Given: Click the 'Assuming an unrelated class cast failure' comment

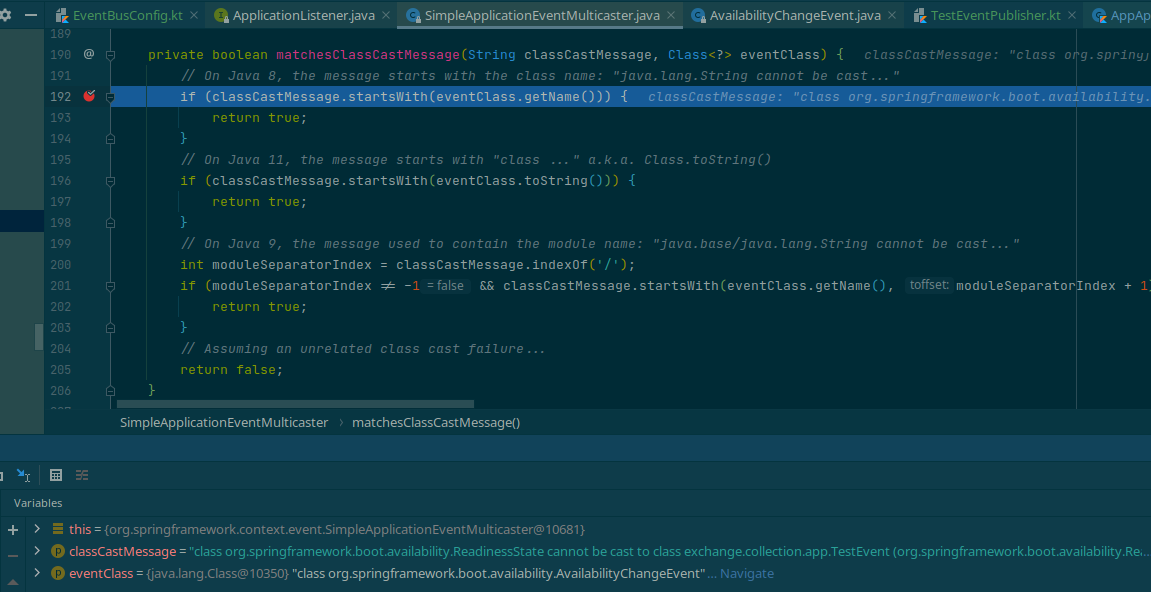Looking at the screenshot, I should (x=363, y=349).
